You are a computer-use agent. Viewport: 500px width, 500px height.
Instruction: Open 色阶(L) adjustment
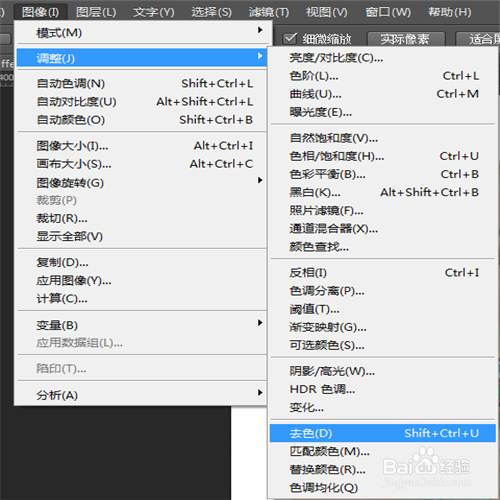[383, 76]
